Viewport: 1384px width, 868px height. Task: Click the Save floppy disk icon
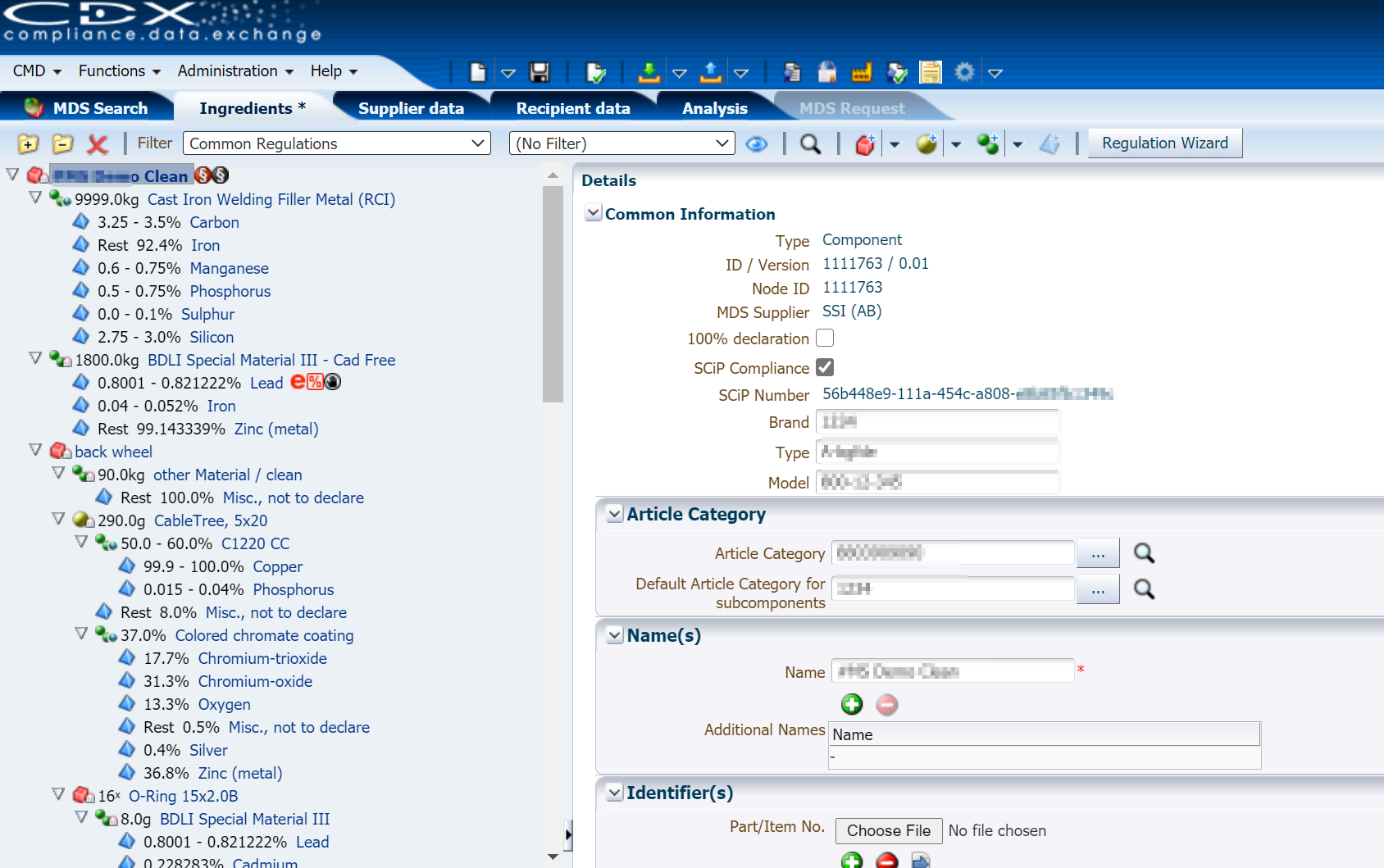point(539,72)
